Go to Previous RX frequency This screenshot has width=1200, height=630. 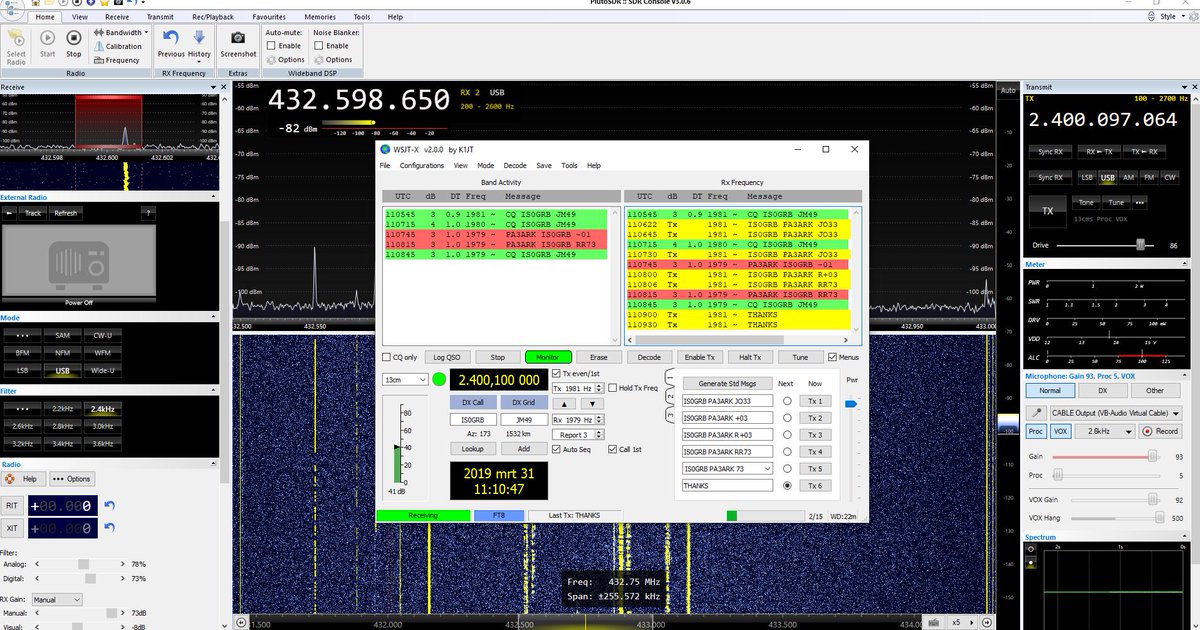171,45
